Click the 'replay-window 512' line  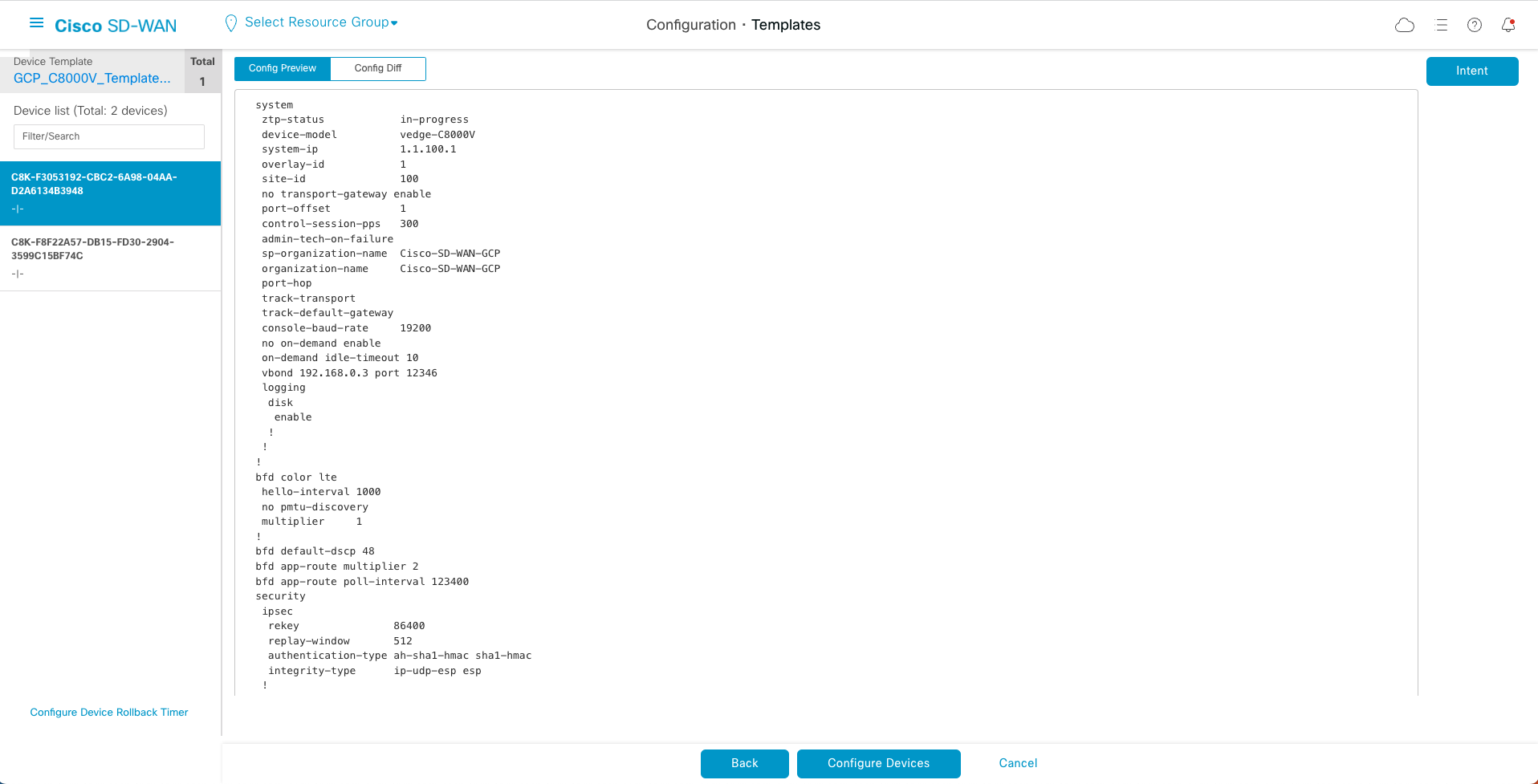click(x=340, y=641)
